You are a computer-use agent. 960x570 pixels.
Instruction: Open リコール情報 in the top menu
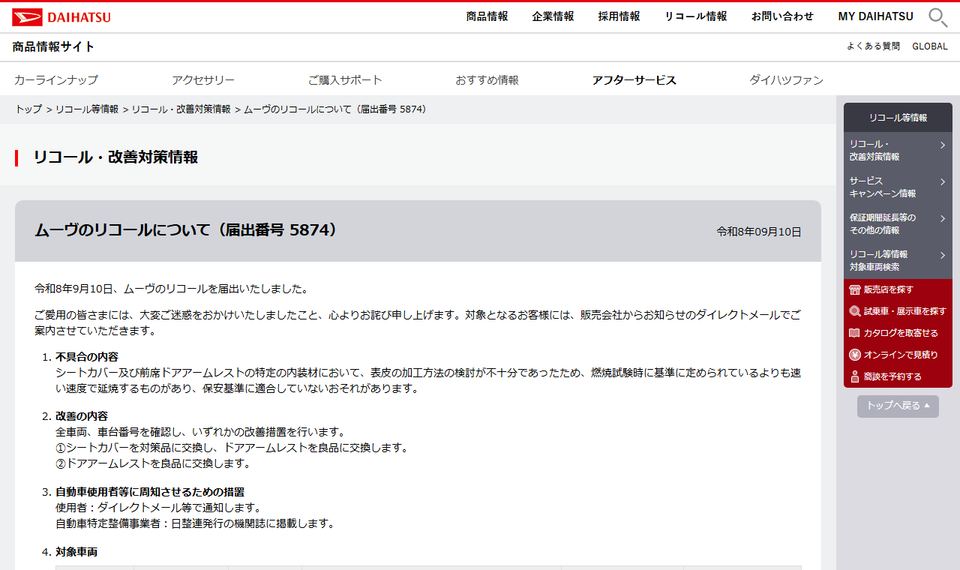696,17
